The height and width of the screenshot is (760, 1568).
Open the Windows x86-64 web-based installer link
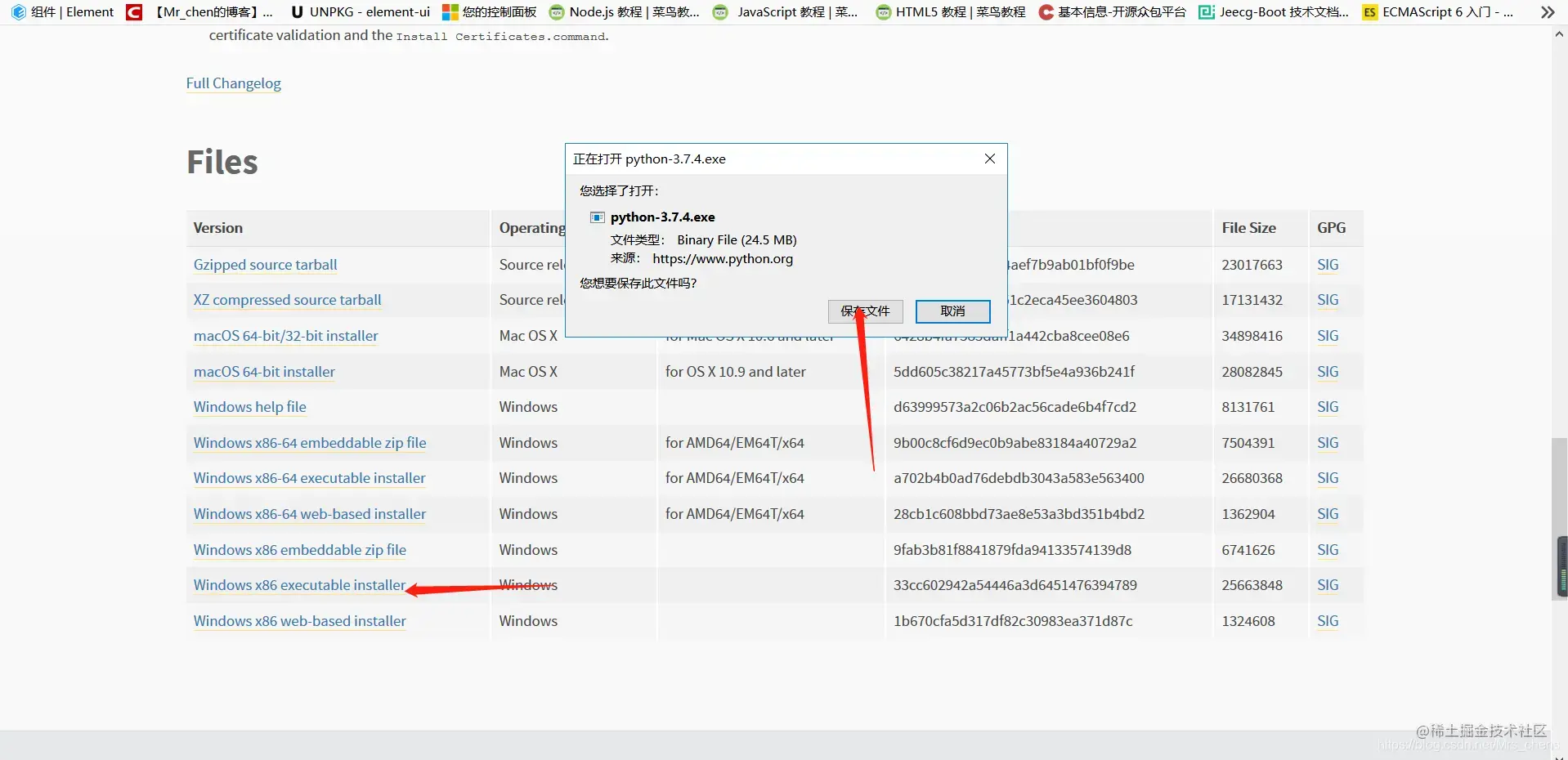[x=310, y=514]
